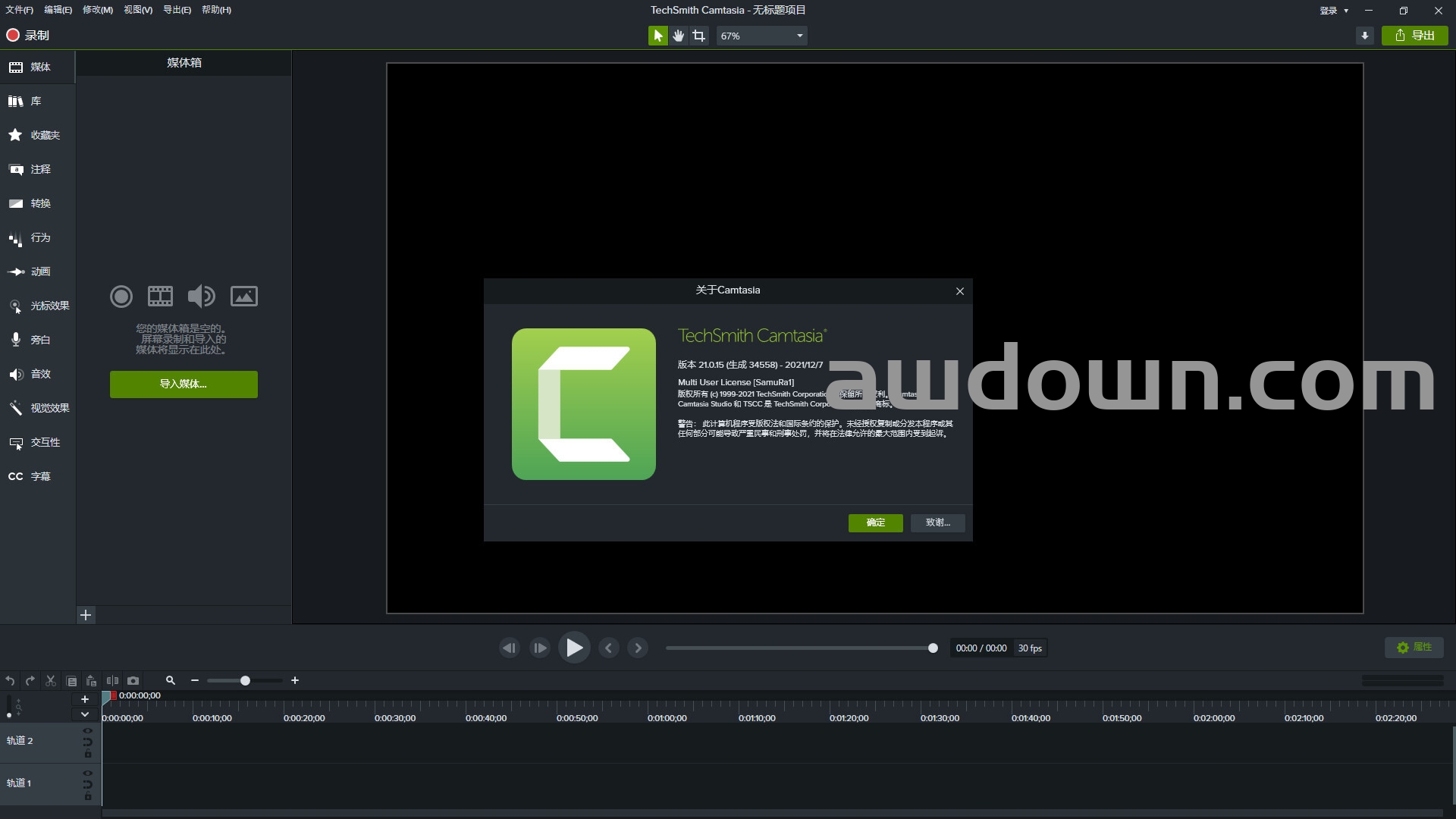
Task: Select the crop tool in canvas toolbar
Action: [x=699, y=36]
